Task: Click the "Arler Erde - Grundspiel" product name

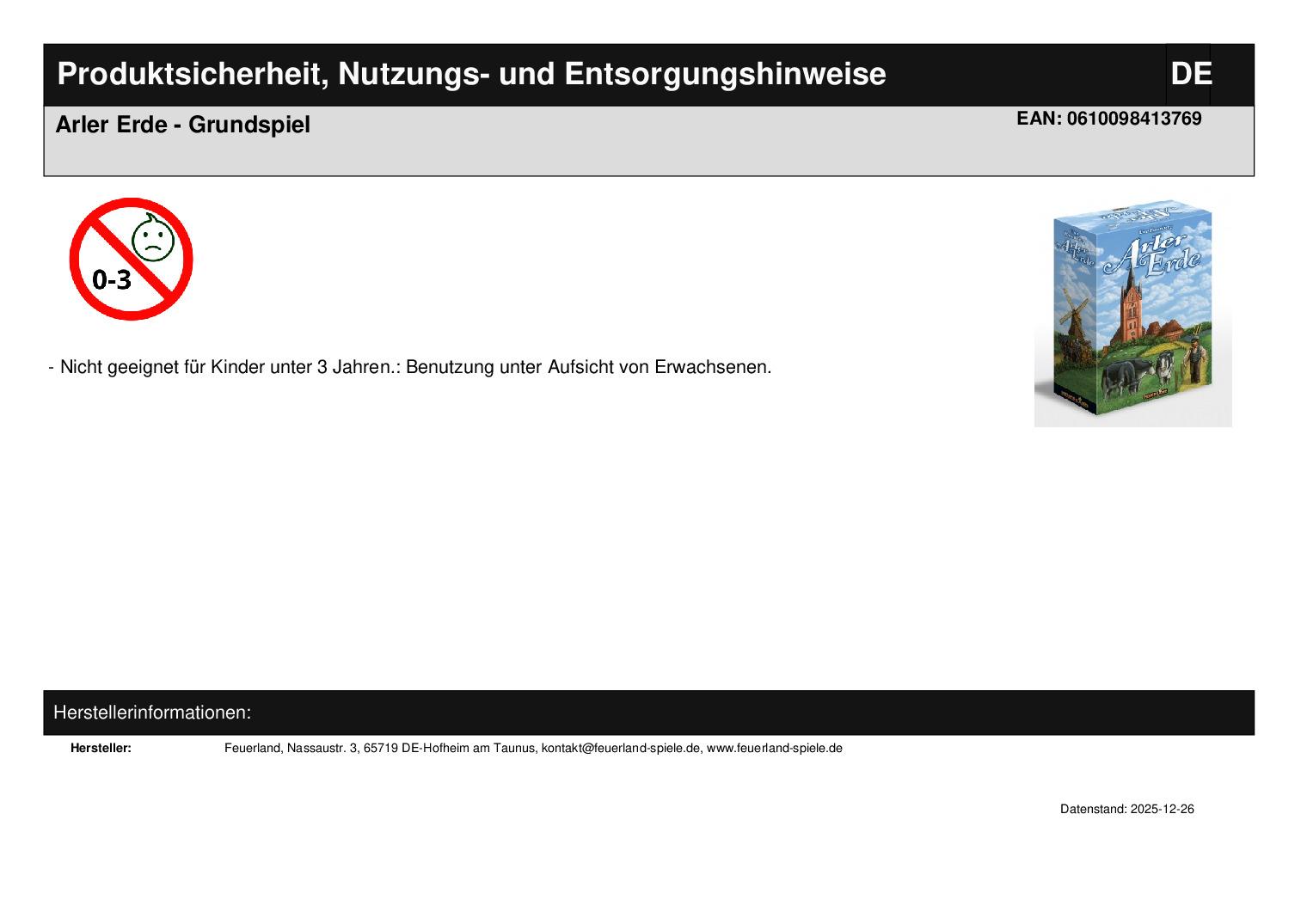Action: coord(182,125)
